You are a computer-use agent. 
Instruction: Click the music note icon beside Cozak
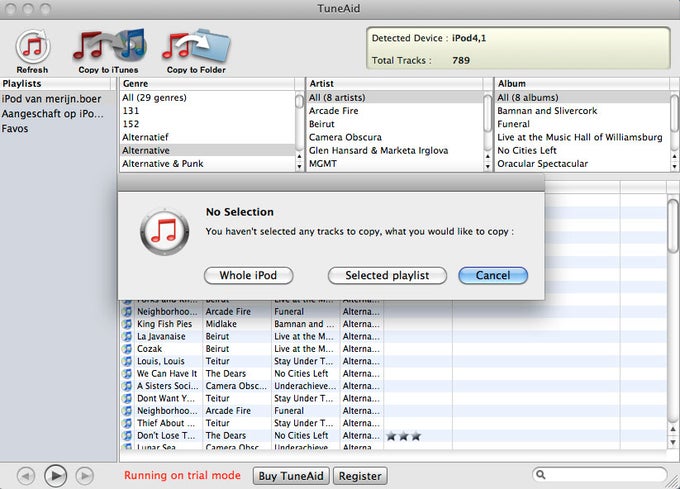(x=127, y=349)
